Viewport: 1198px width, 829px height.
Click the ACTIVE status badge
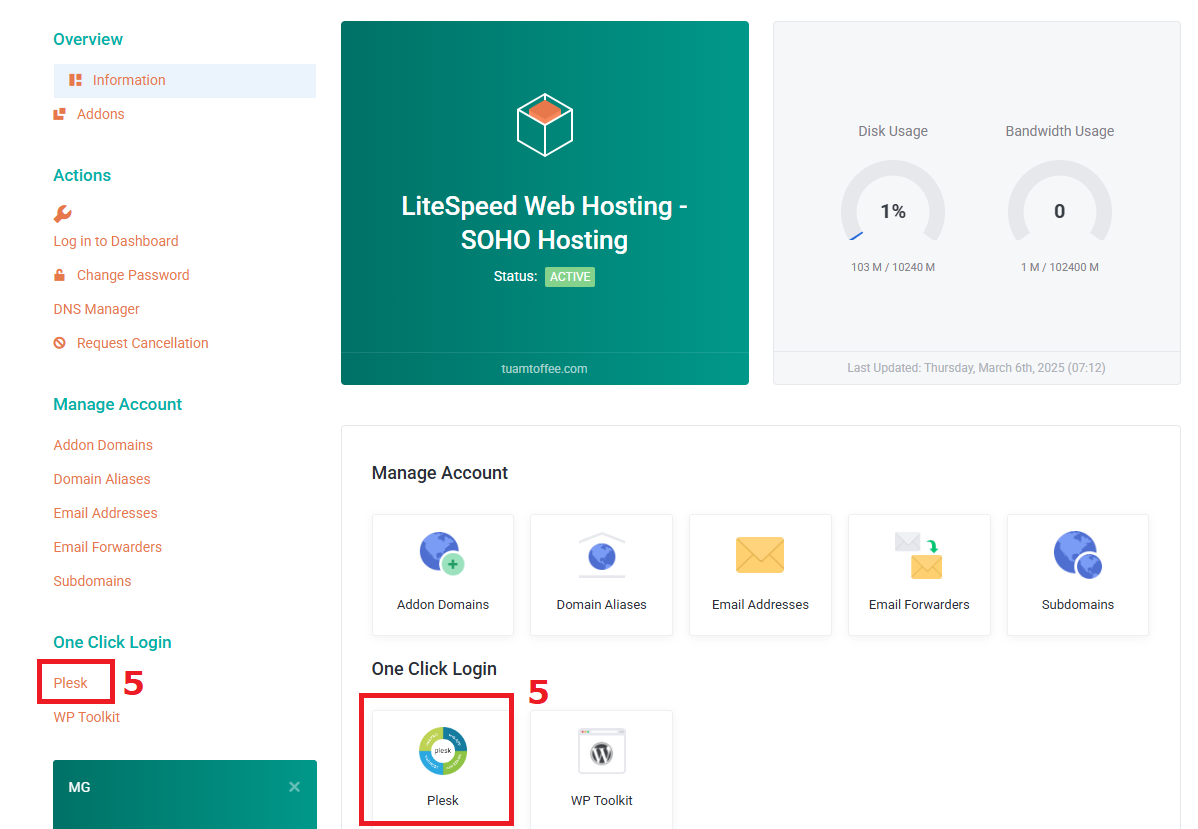pos(570,277)
